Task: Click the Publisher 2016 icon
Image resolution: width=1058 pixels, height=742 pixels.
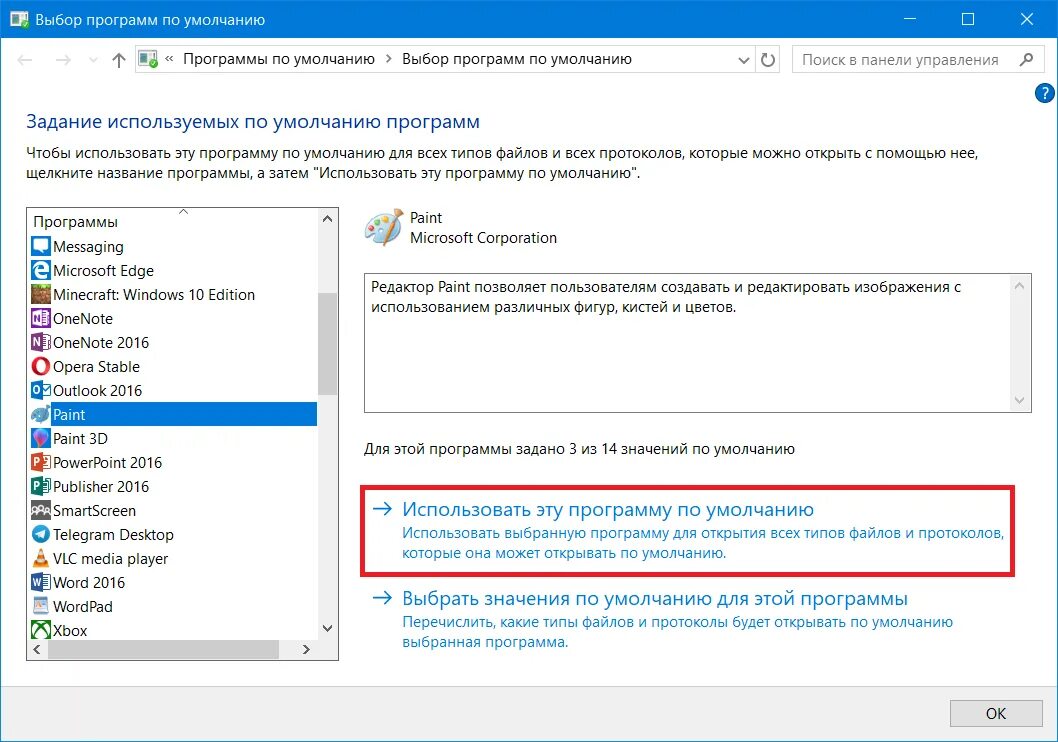Action: pyautogui.click(x=40, y=486)
